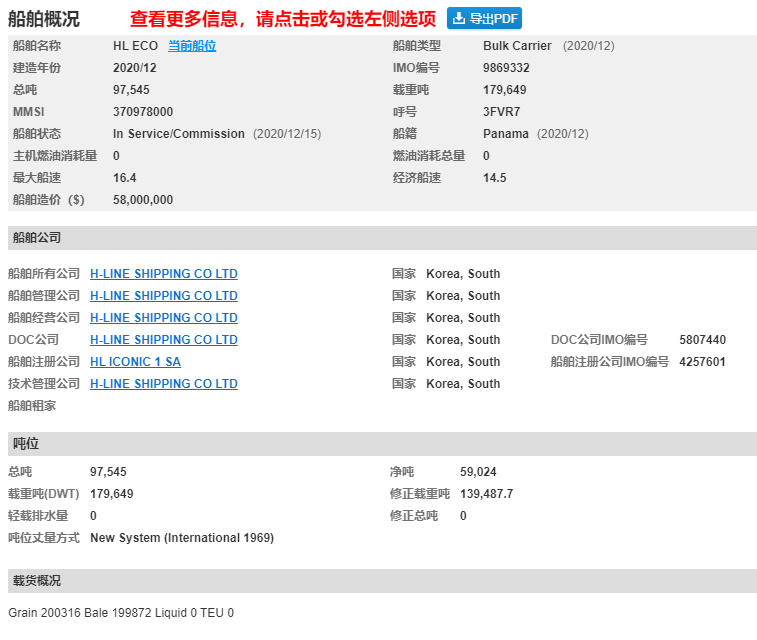Select build year value 2020/12
Image resolution: width=757 pixels, height=640 pixels.
coord(135,68)
